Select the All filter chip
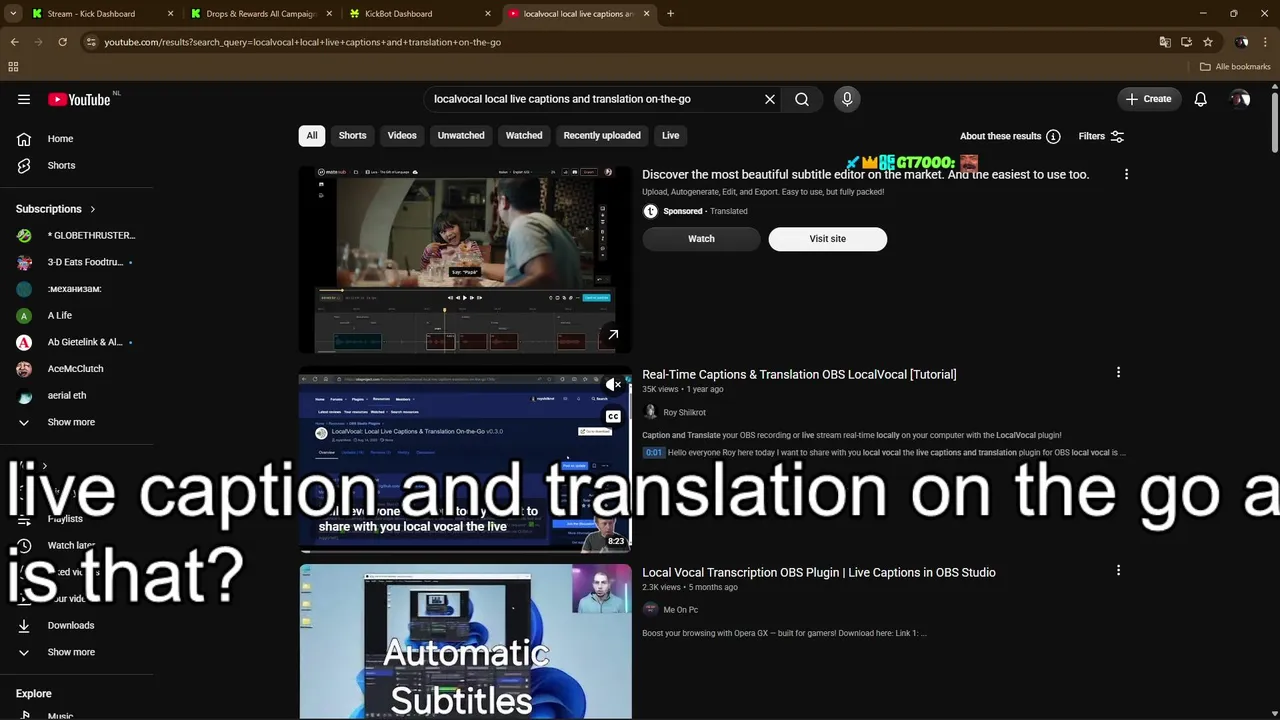 tap(312, 136)
